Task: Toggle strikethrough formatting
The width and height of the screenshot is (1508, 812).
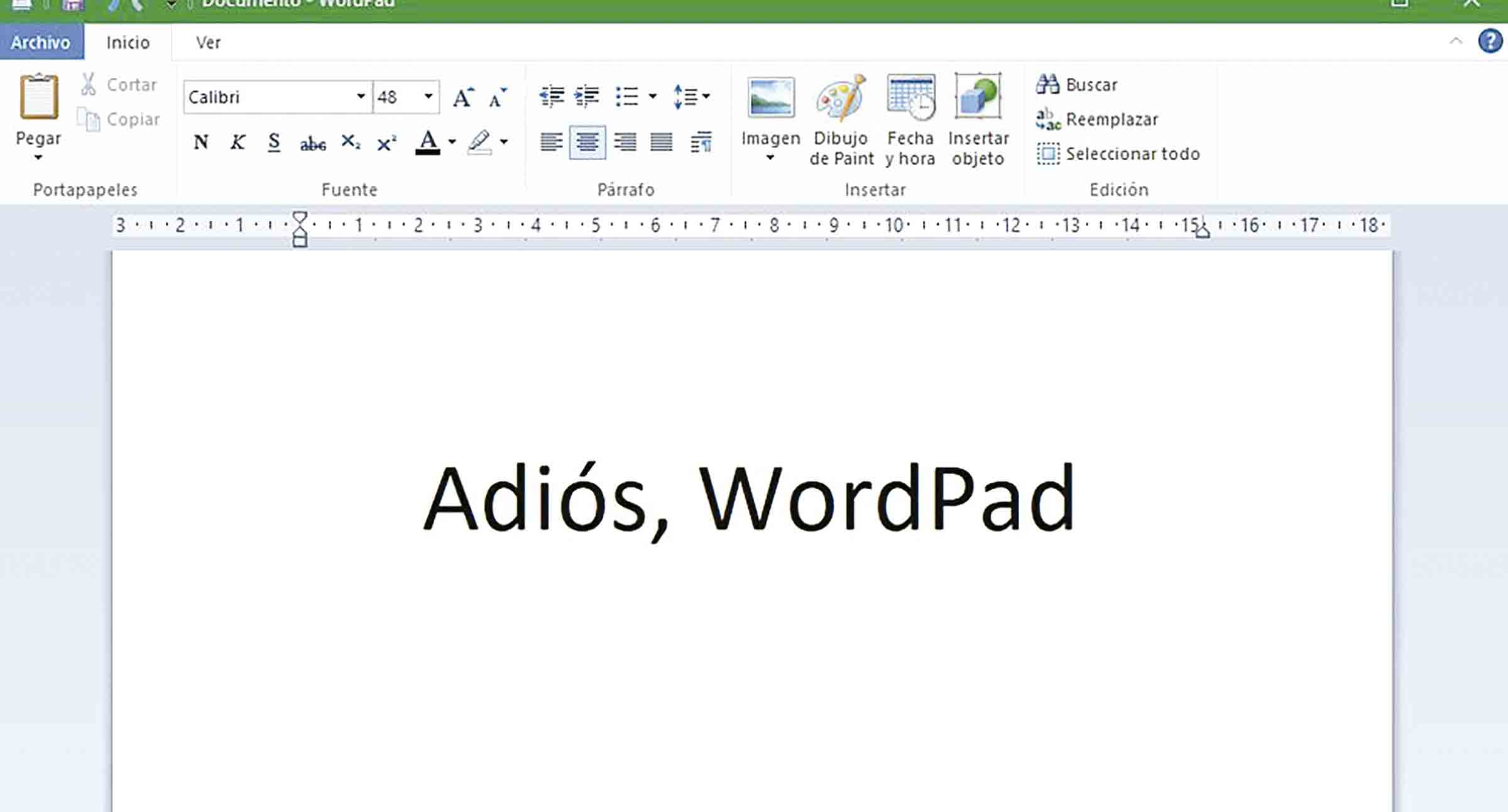Action: point(312,143)
